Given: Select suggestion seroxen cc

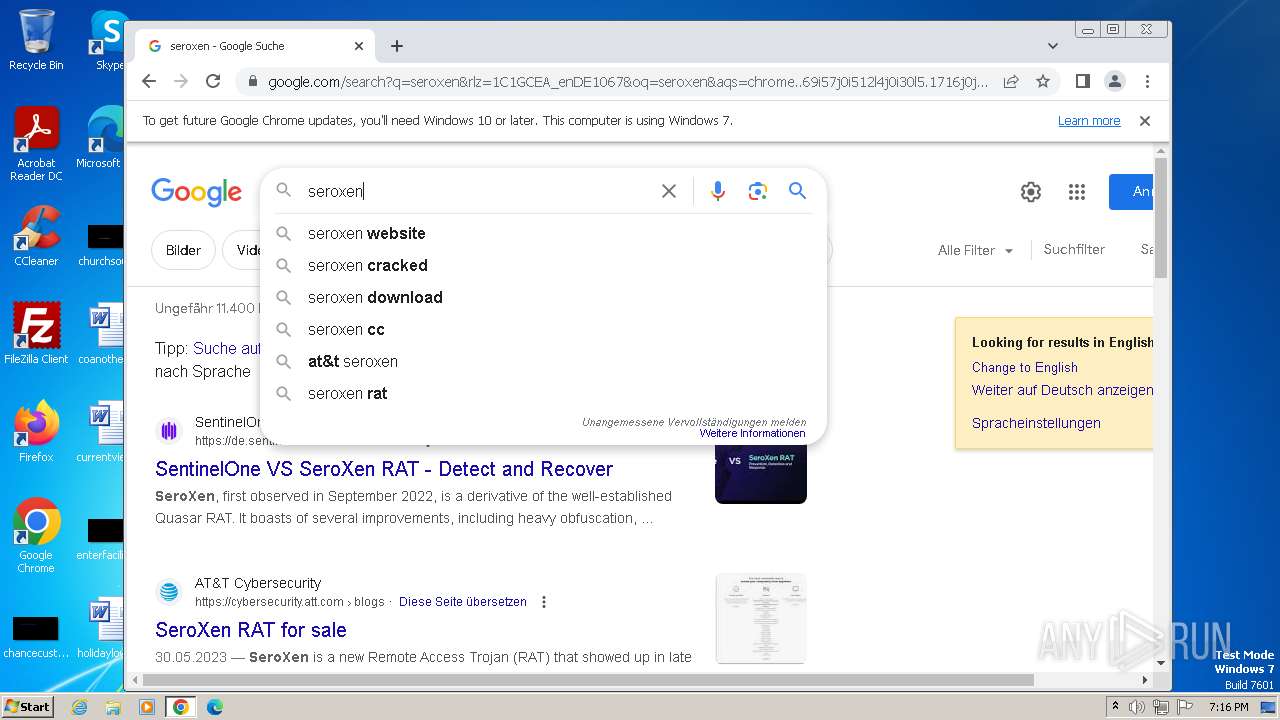Looking at the screenshot, I should [x=544, y=329].
